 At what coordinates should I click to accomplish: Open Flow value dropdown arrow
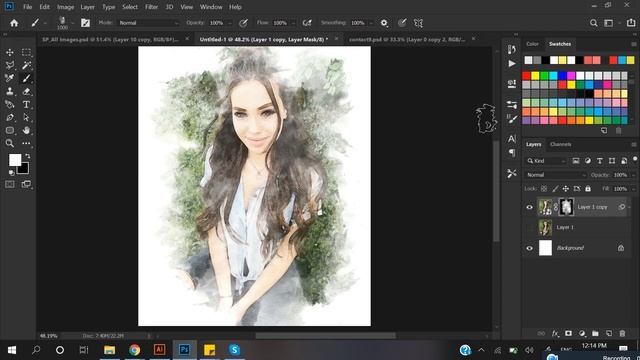pyautogui.click(x=293, y=23)
